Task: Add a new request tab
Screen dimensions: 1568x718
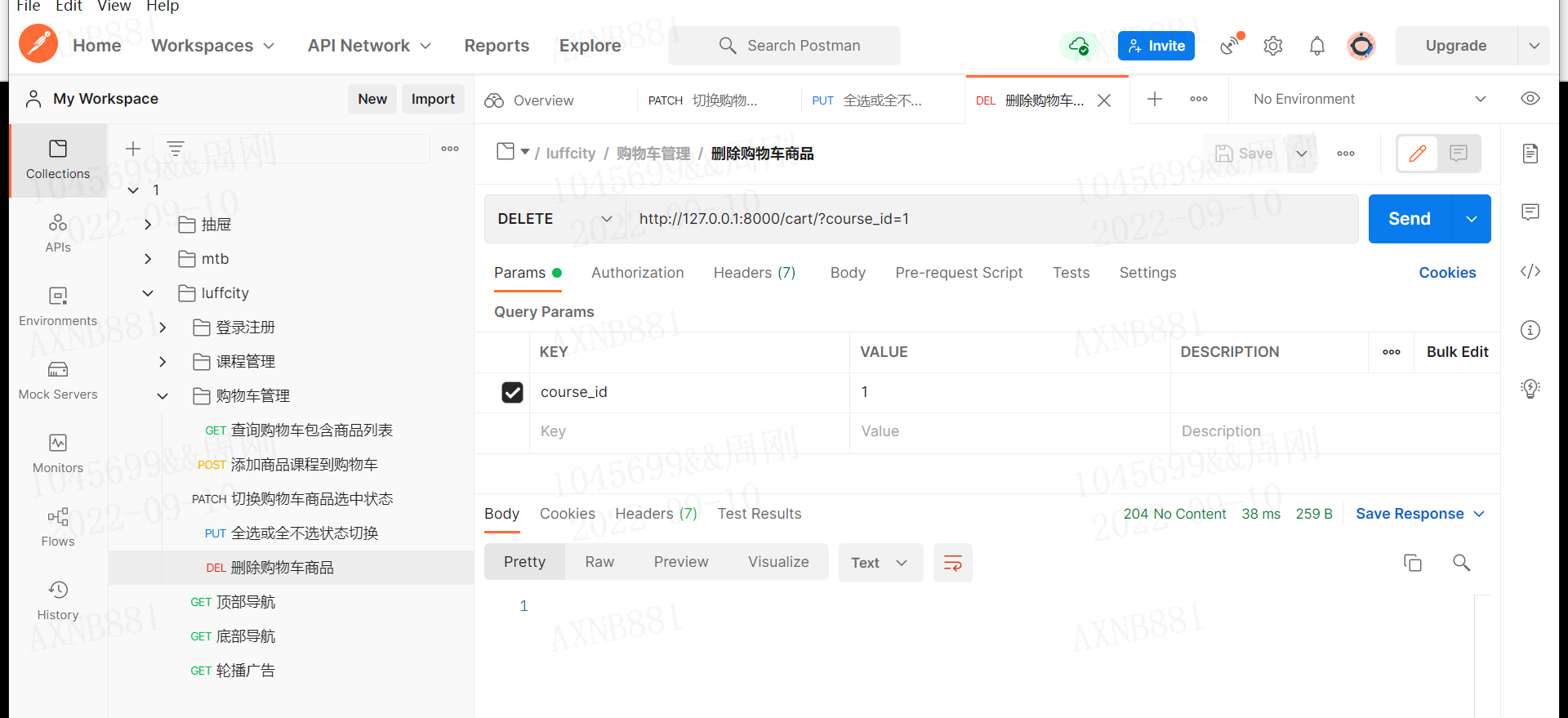Action: (1155, 99)
